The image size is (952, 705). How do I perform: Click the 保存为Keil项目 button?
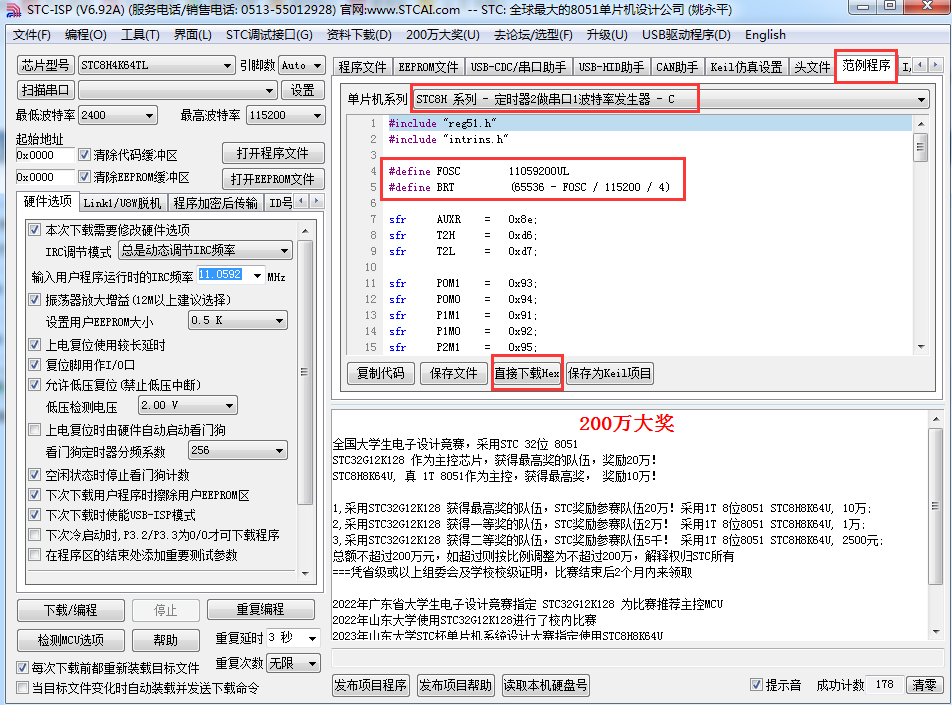[x=610, y=373]
